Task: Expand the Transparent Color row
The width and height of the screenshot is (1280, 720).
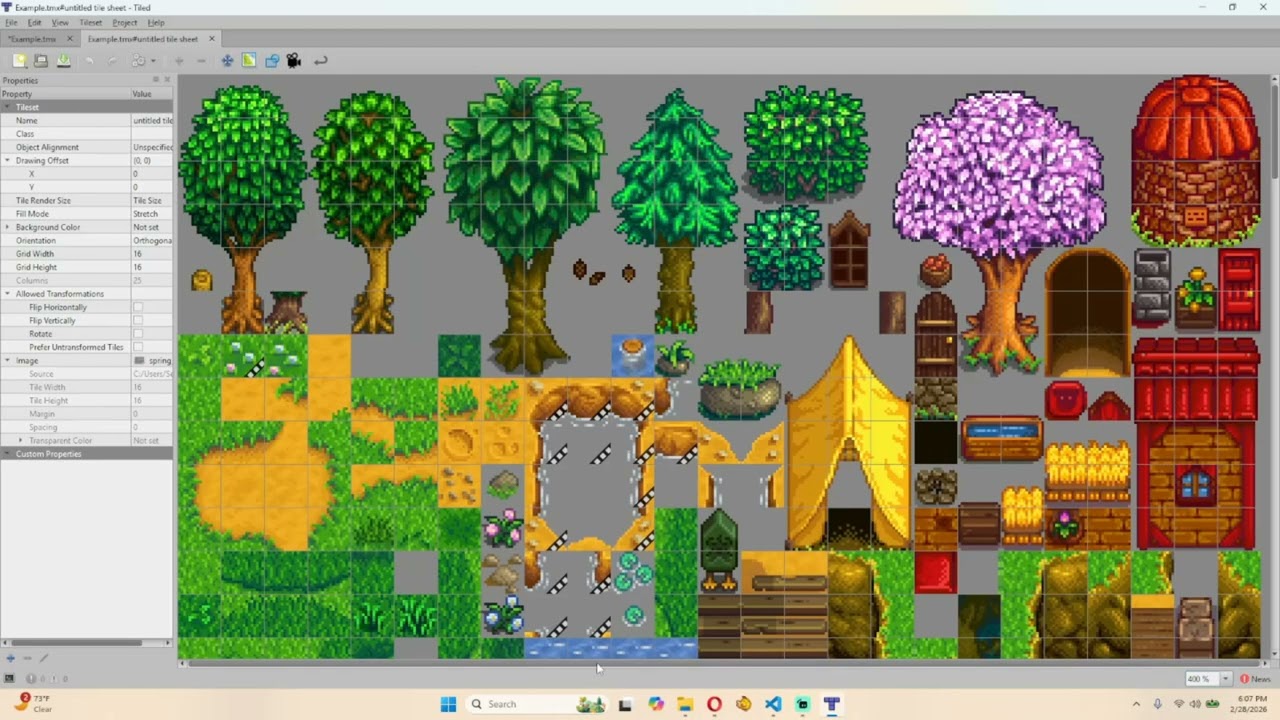Action: point(20,440)
